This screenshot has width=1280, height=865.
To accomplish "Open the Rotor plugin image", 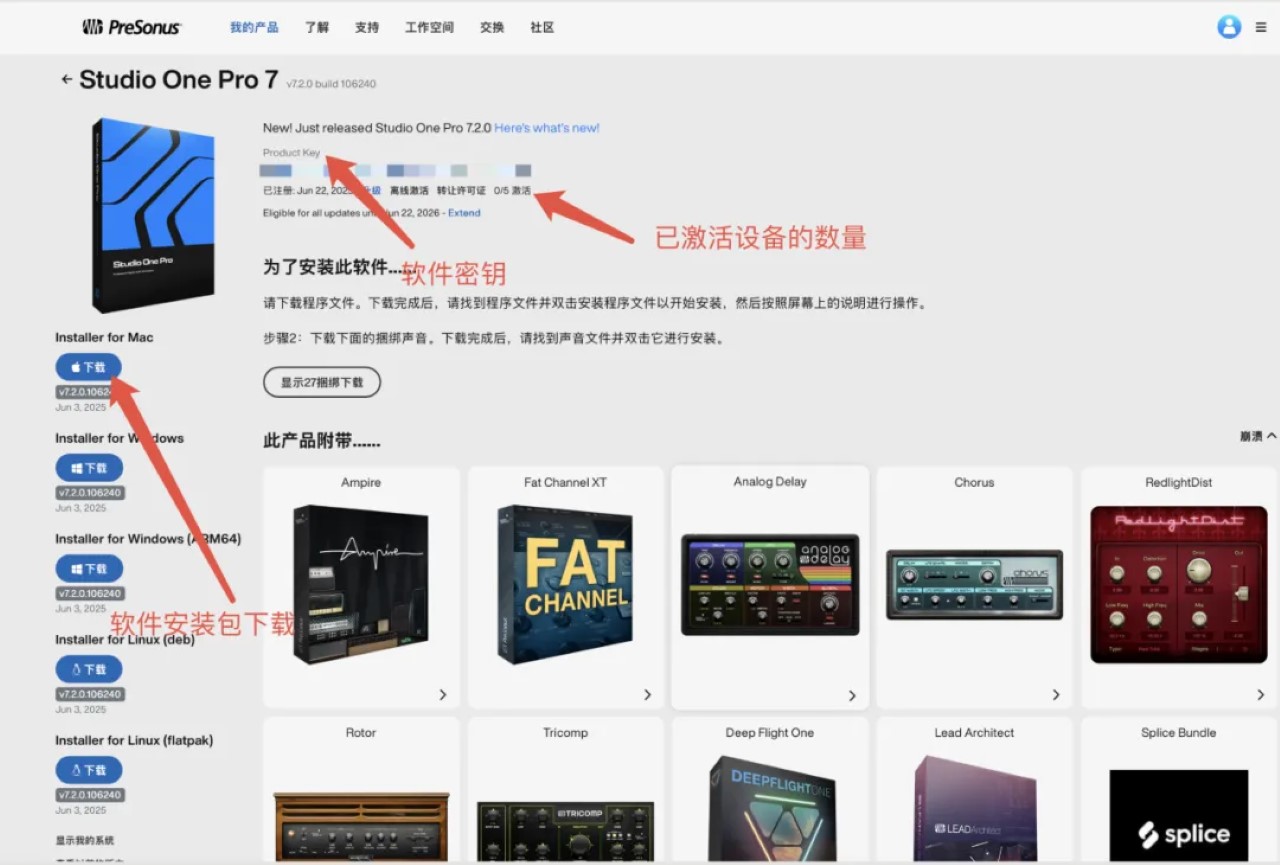I will (x=361, y=827).
